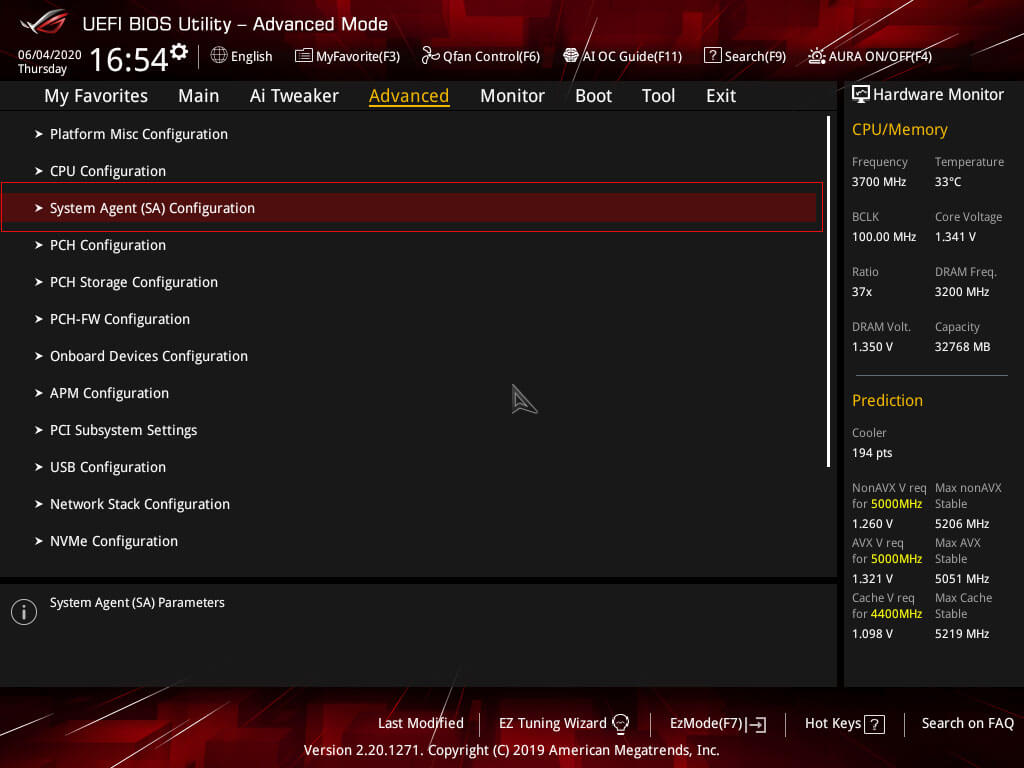This screenshot has width=1024, height=768.
Task: Start EZ Tuning Wizard
Action: (x=552, y=723)
